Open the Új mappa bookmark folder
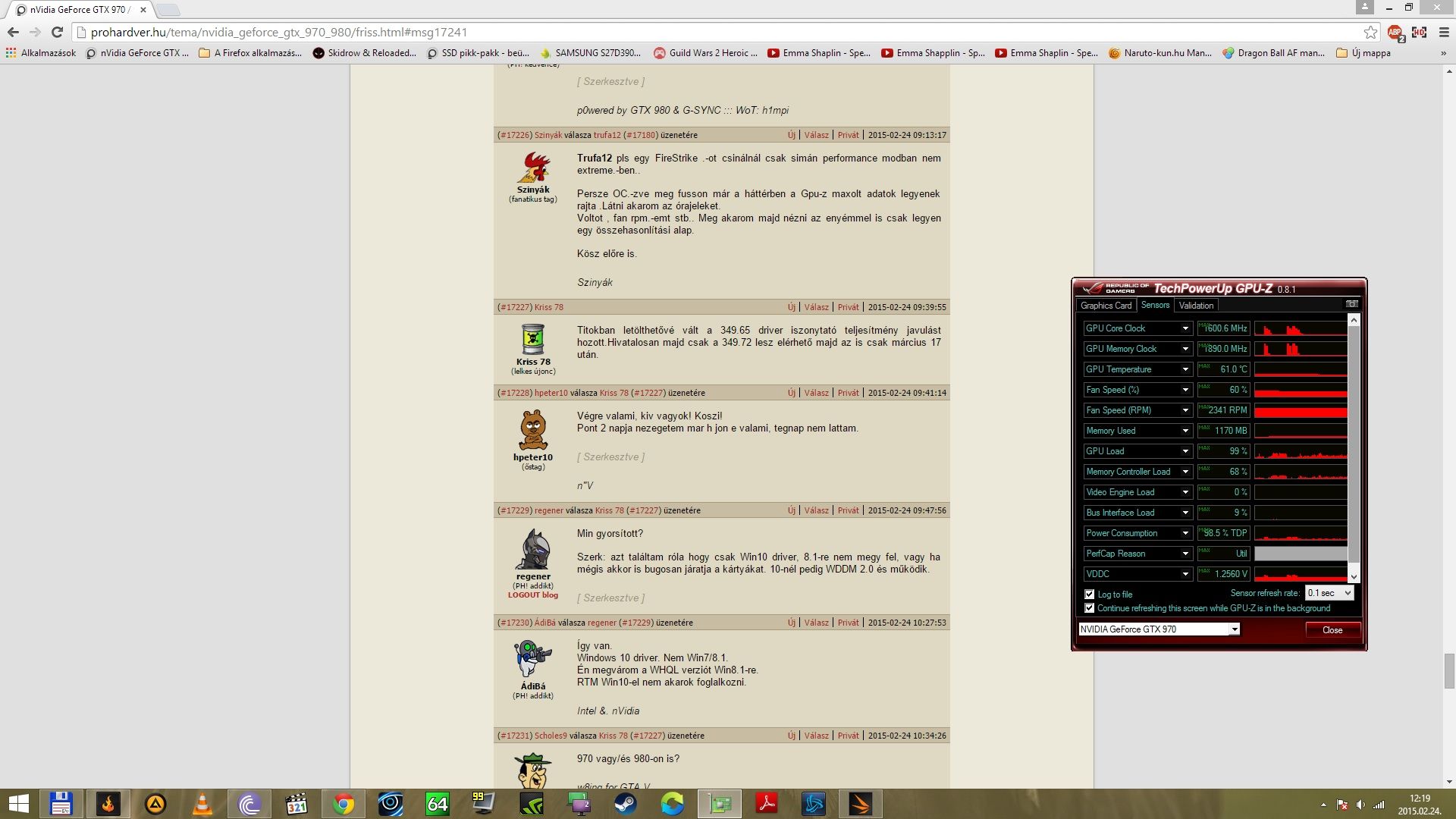 click(x=1363, y=53)
